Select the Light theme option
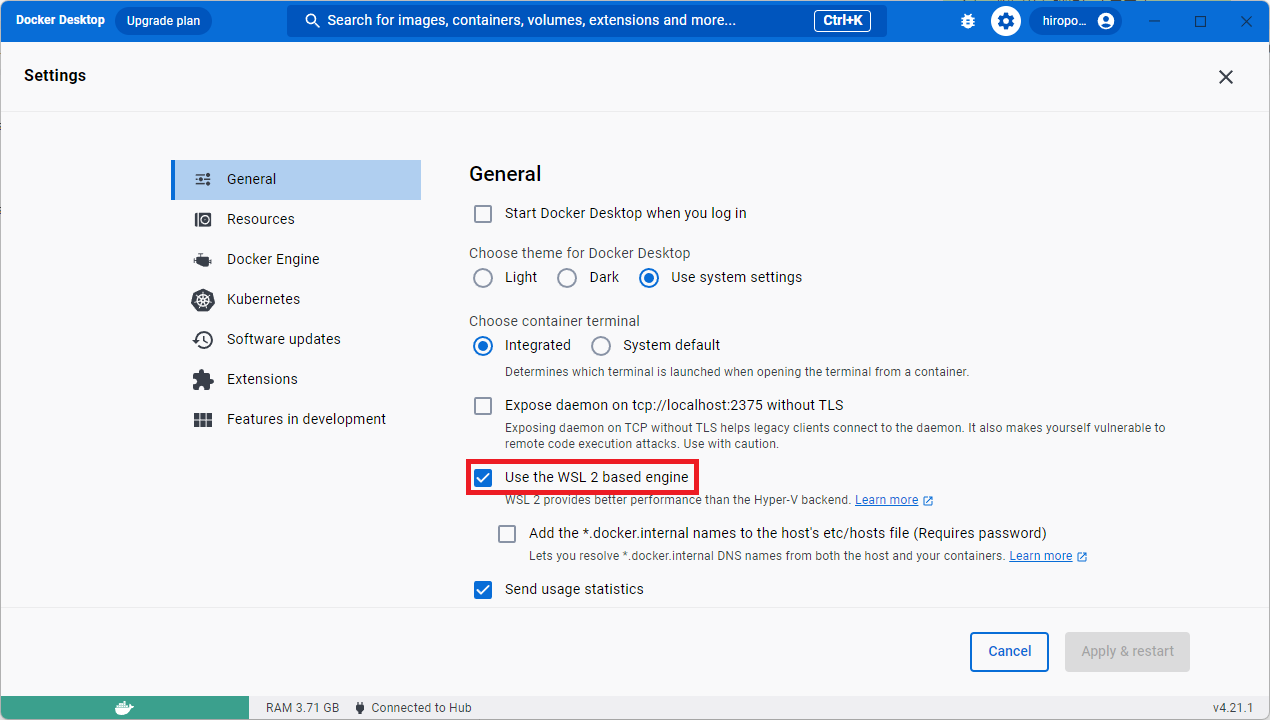The width and height of the screenshot is (1270, 720). pos(483,278)
